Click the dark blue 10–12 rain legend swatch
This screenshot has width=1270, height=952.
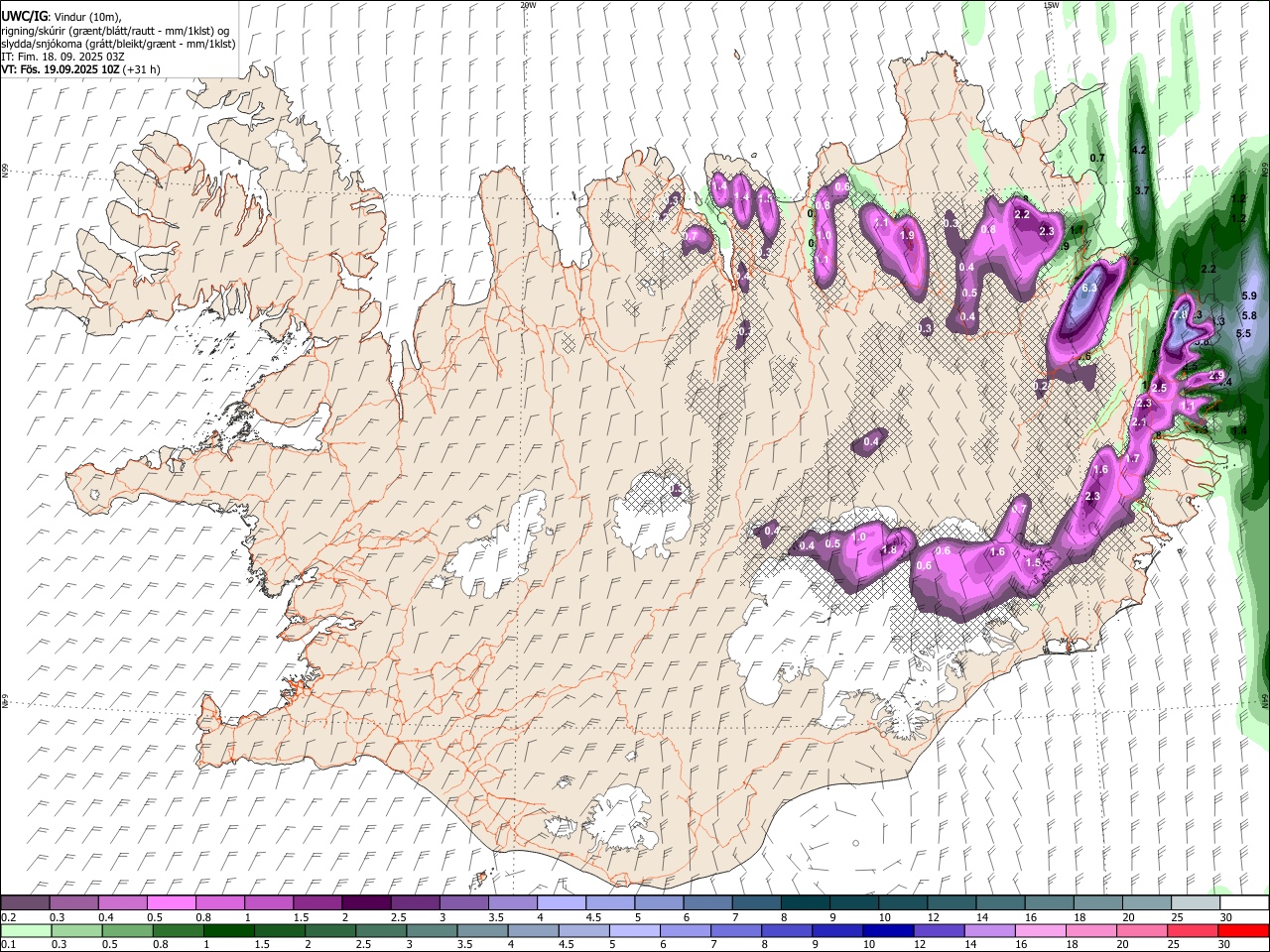(x=887, y=931)
